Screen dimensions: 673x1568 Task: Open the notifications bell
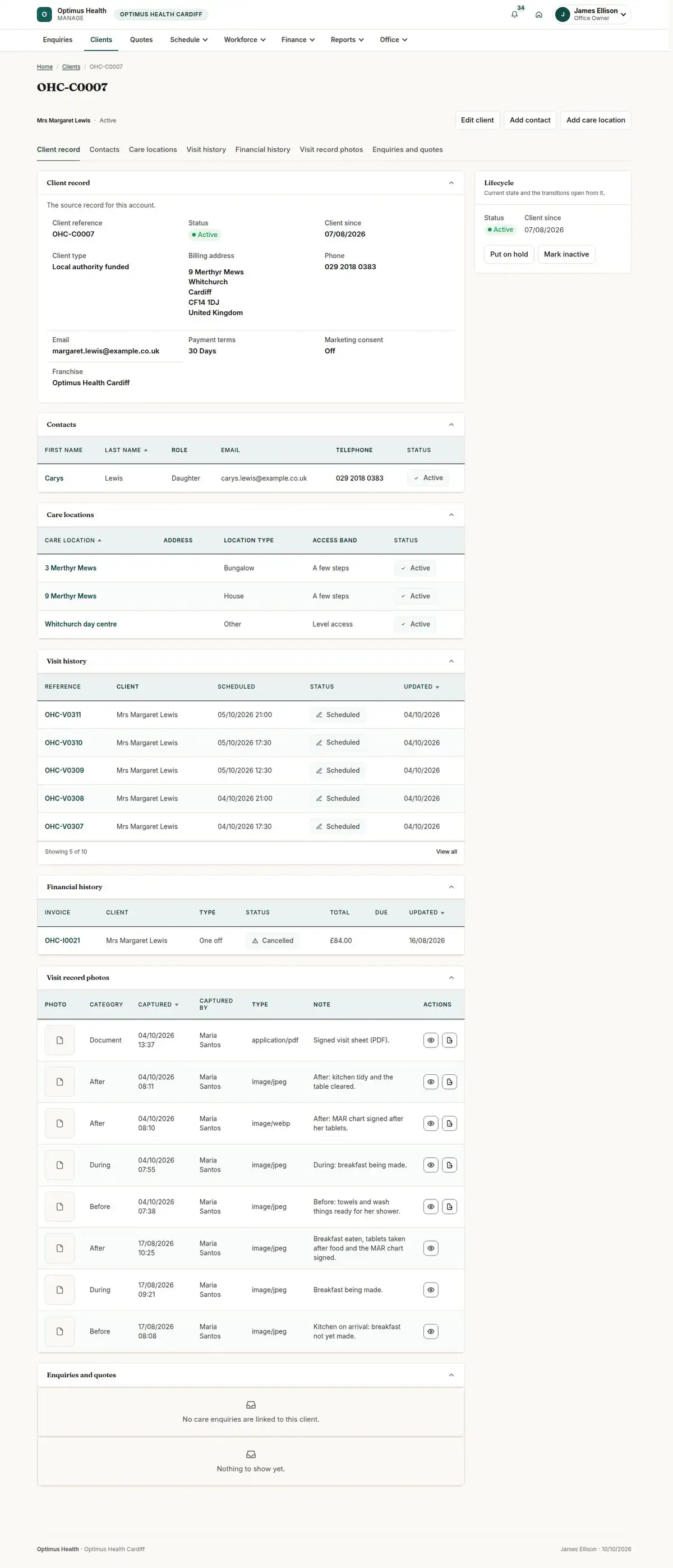pyautogui.click(x=514, y=15)
